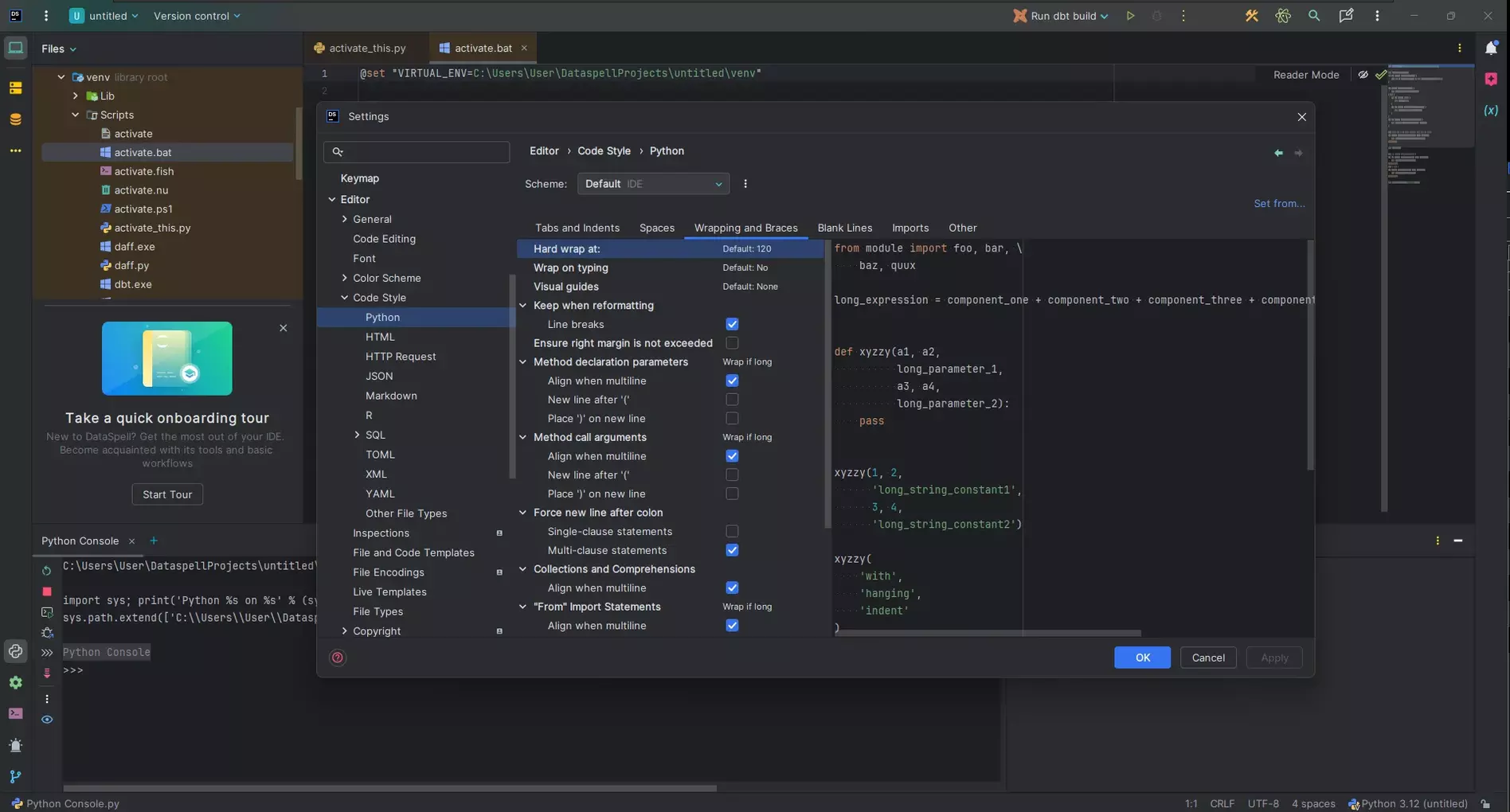Uncheck the Line breaks checkbox
The width and height of the screenshot is (1510, 812).
[732, 324]
